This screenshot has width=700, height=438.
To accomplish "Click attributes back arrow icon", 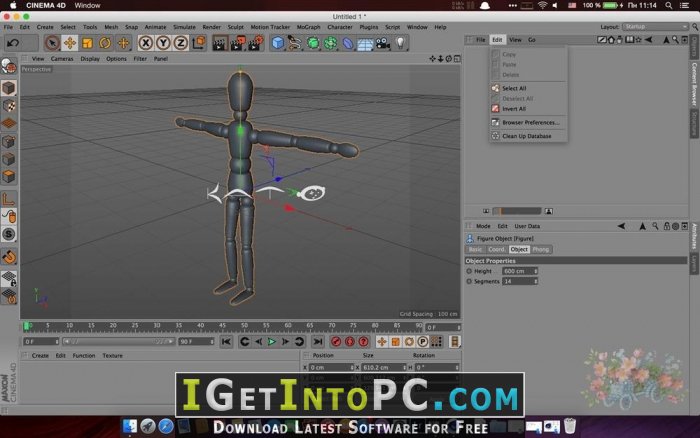I will 621,226.
